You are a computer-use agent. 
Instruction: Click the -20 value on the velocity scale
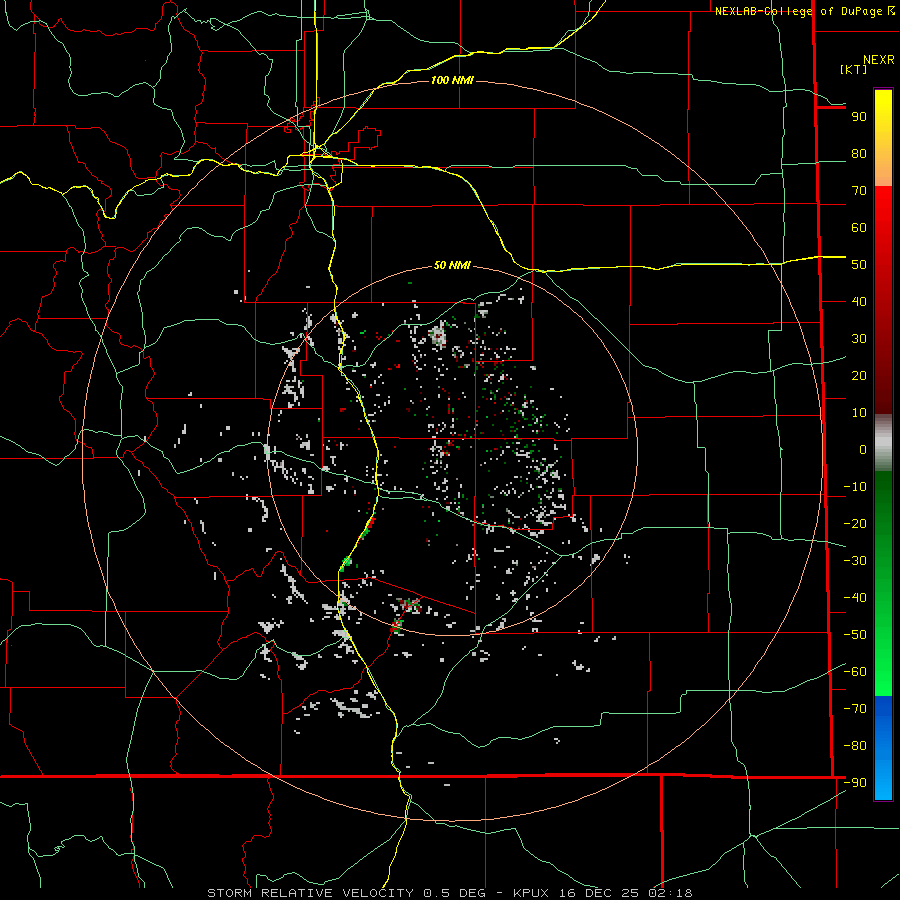click(855, 524)
